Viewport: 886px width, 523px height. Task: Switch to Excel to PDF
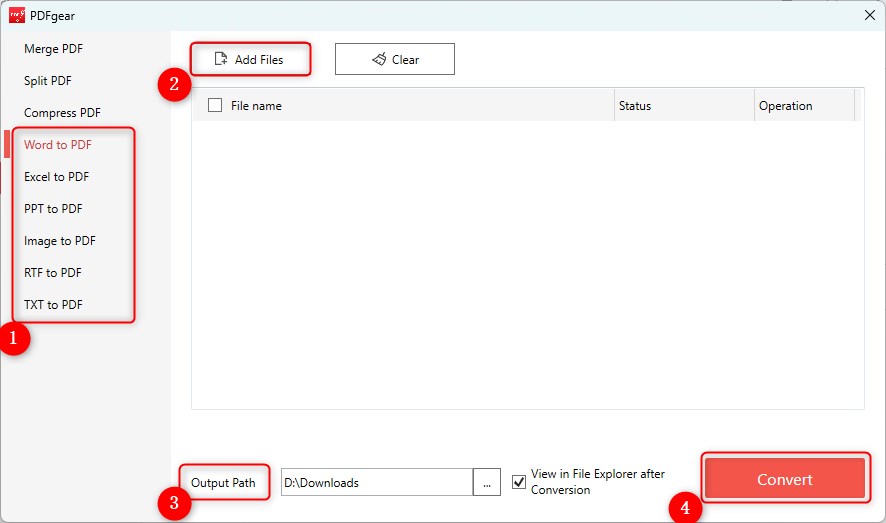click(56, 177)
